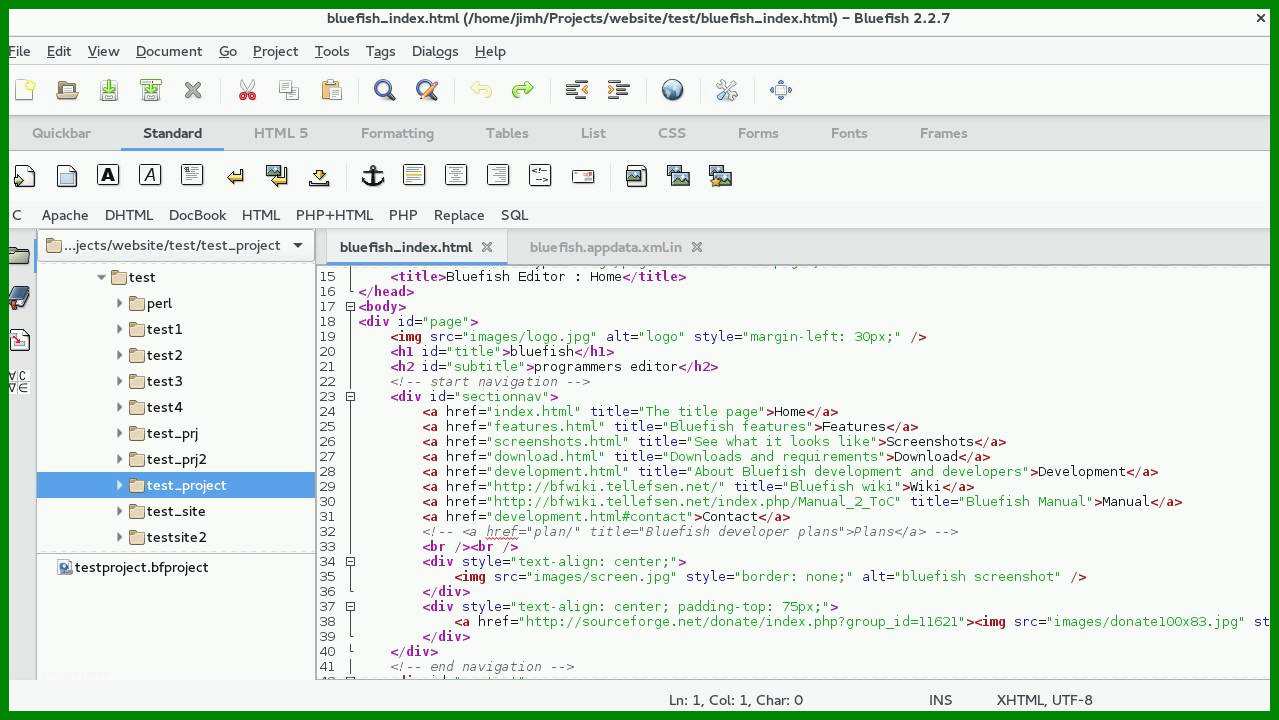Expand the testsite2 folder arrow

[x=119, y=537]
